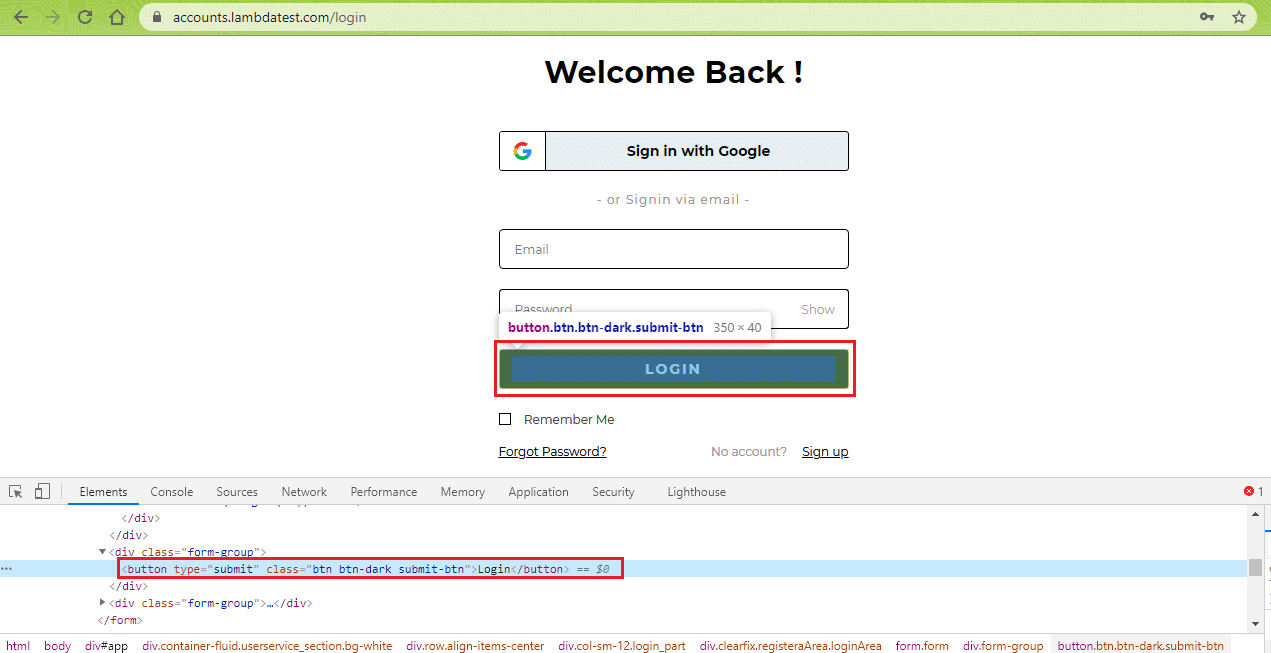
Task: Click the red error count indicator
Action: (x=1254, y=491)
